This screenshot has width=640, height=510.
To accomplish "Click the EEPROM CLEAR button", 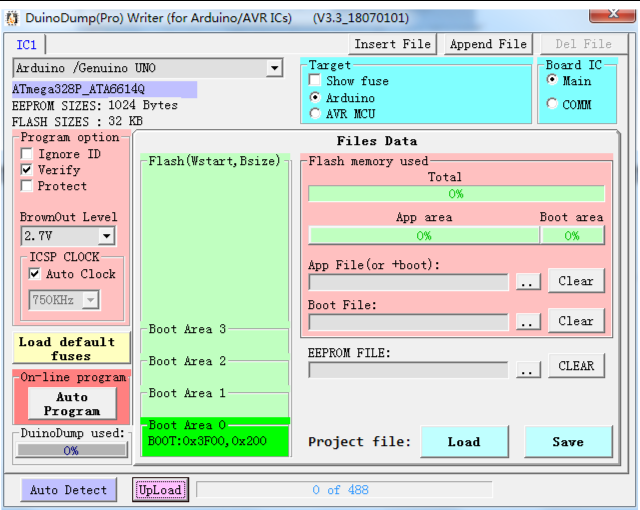I will coord(576,366).
